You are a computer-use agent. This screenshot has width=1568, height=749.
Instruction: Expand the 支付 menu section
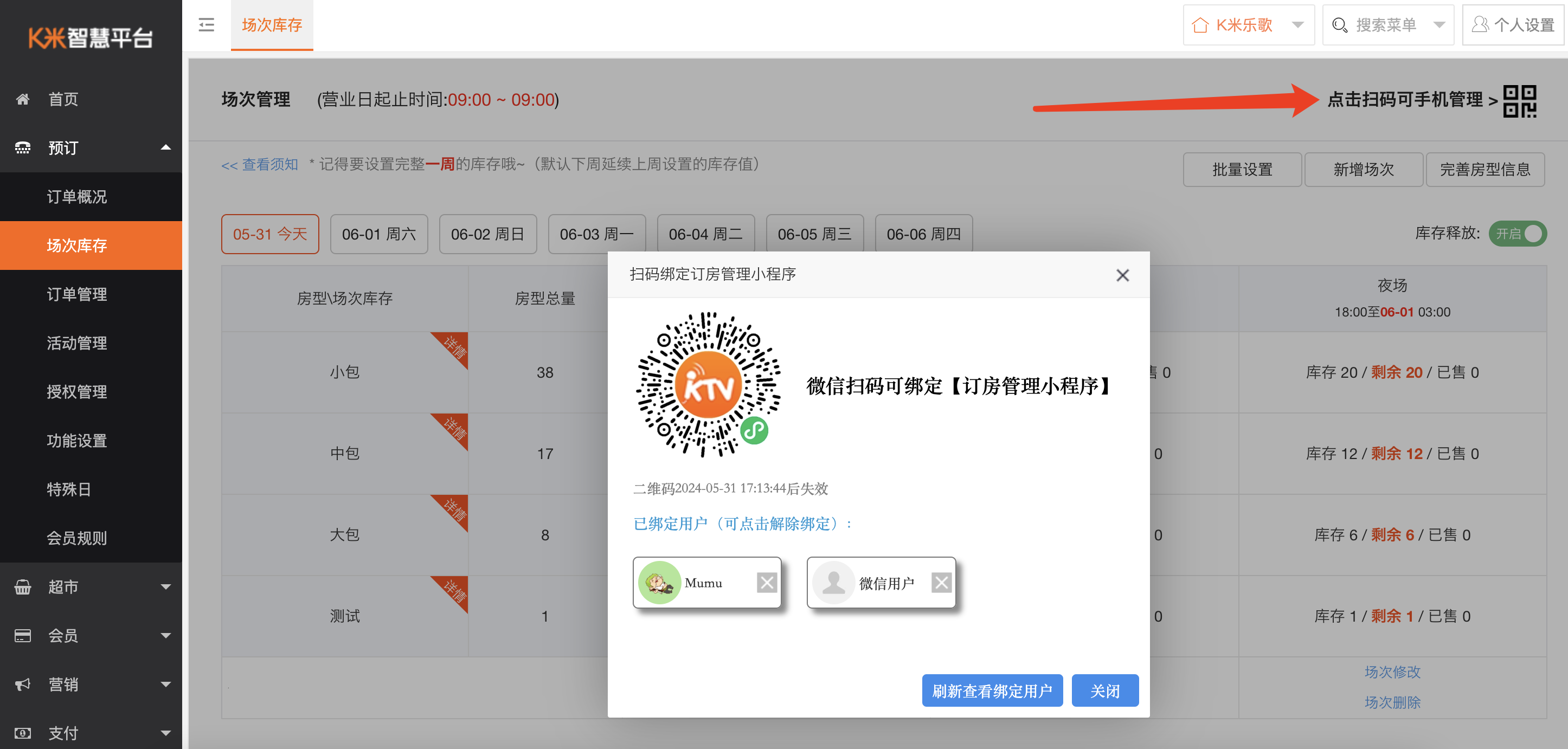[165, 733]
